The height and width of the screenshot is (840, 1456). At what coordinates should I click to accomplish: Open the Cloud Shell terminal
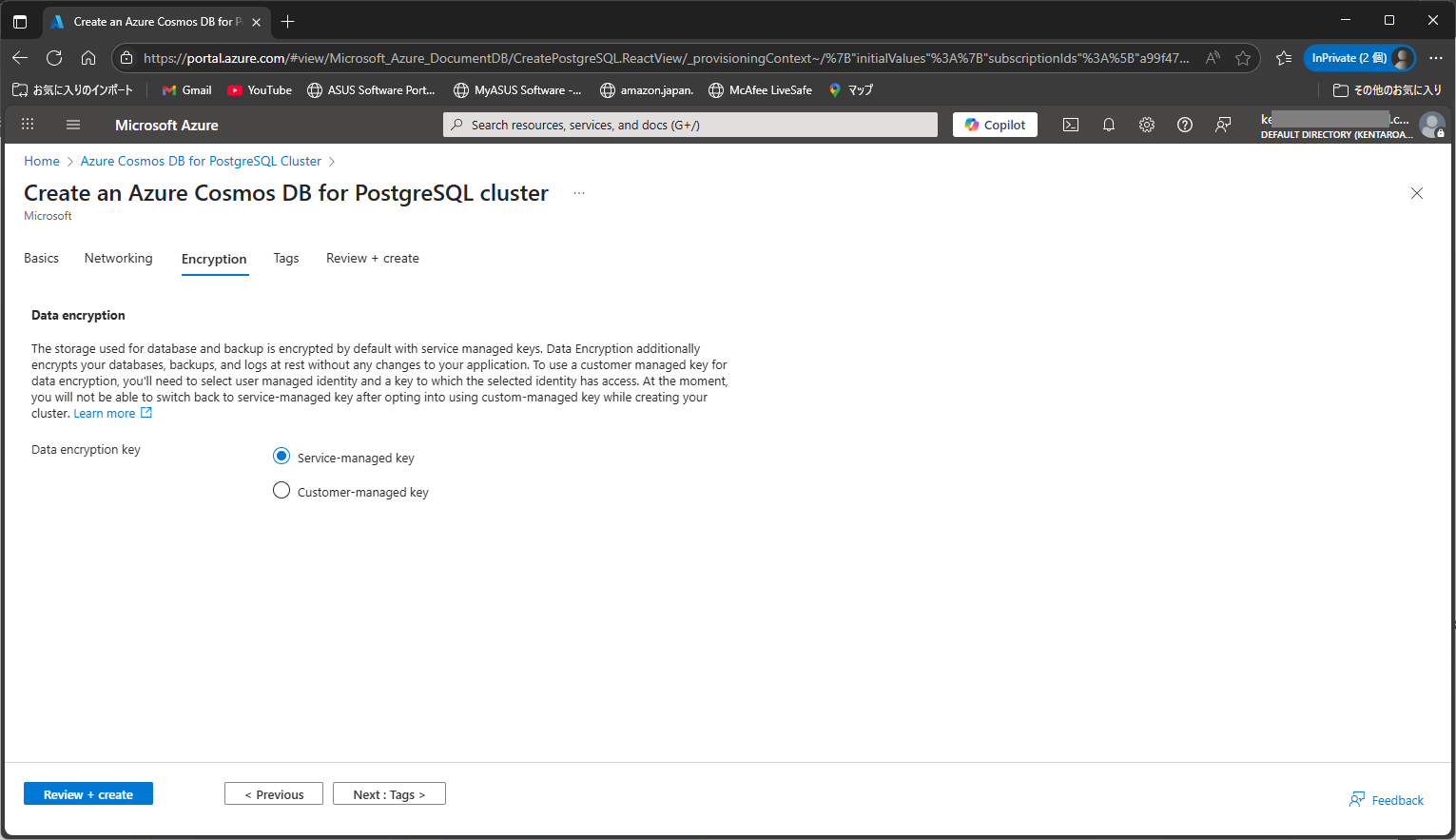pos(1071,124)
